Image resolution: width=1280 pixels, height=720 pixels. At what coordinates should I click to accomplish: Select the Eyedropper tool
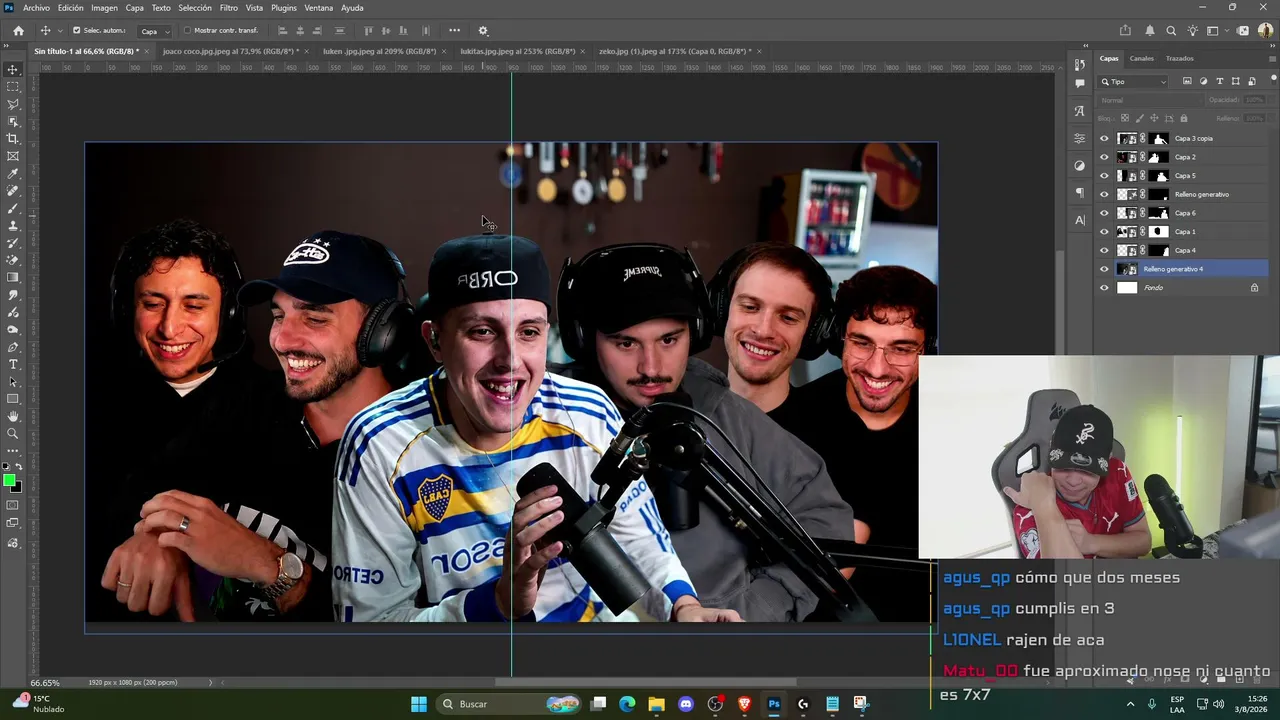pyautogui.click(x=13, y=174)
